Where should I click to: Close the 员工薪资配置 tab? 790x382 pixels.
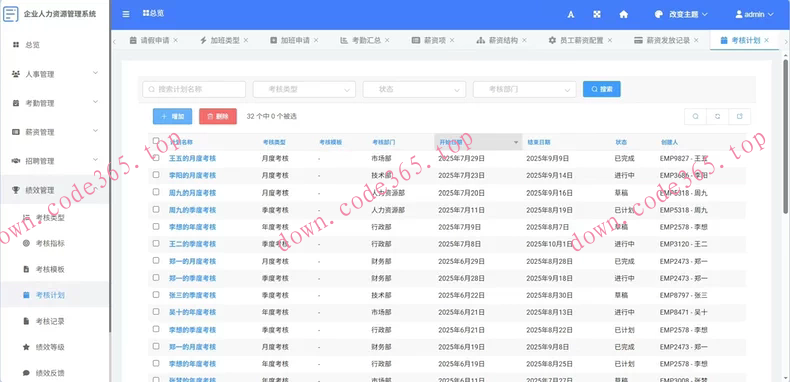pyautogui.click(x=610, y=40)
